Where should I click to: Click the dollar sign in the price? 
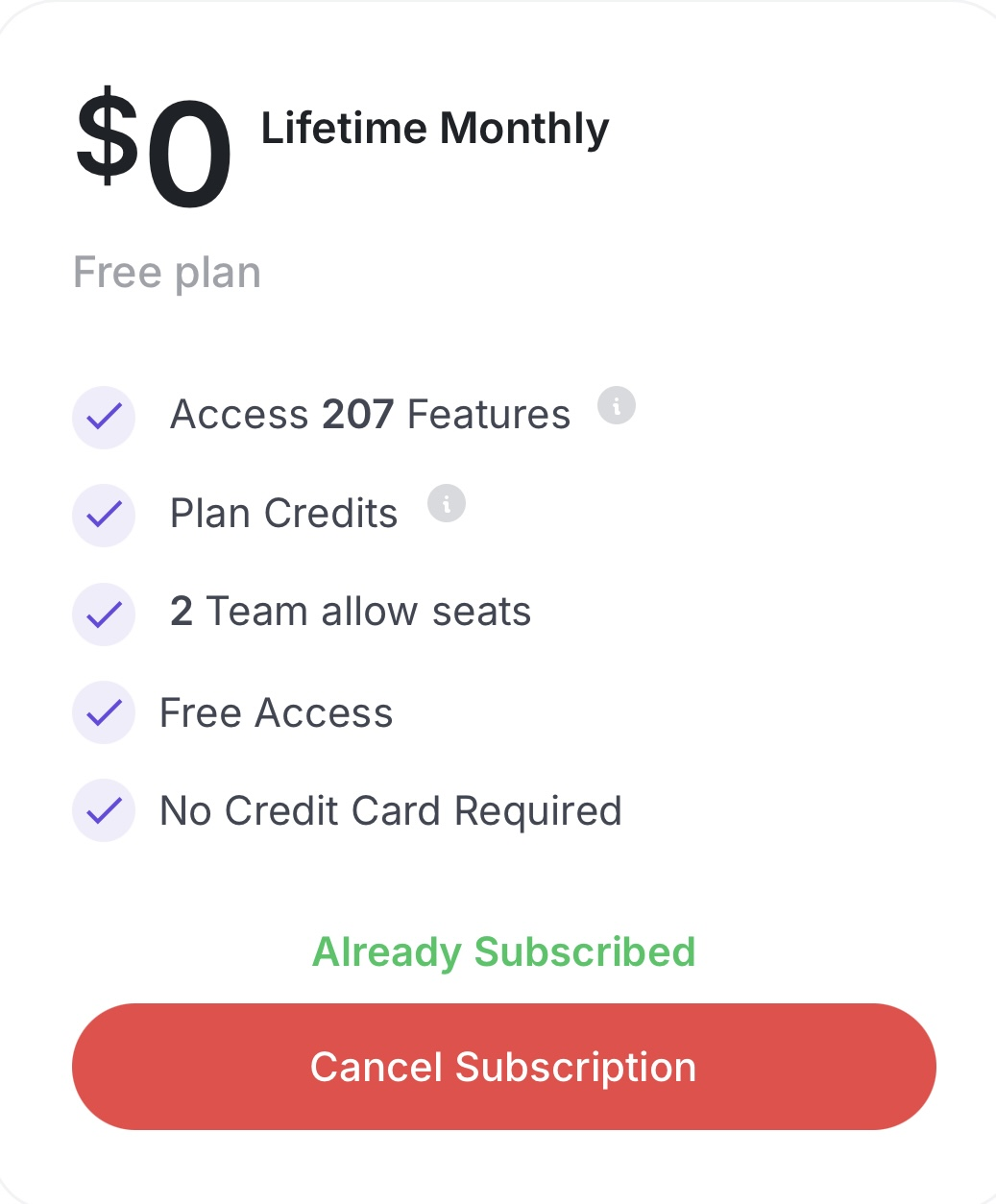[x=107, y=136]
